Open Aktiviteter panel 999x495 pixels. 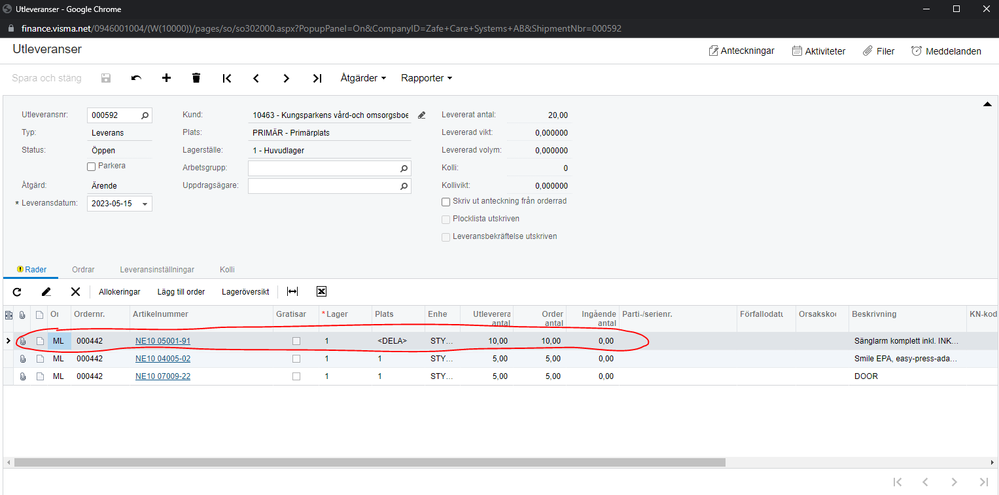[819, 51]
